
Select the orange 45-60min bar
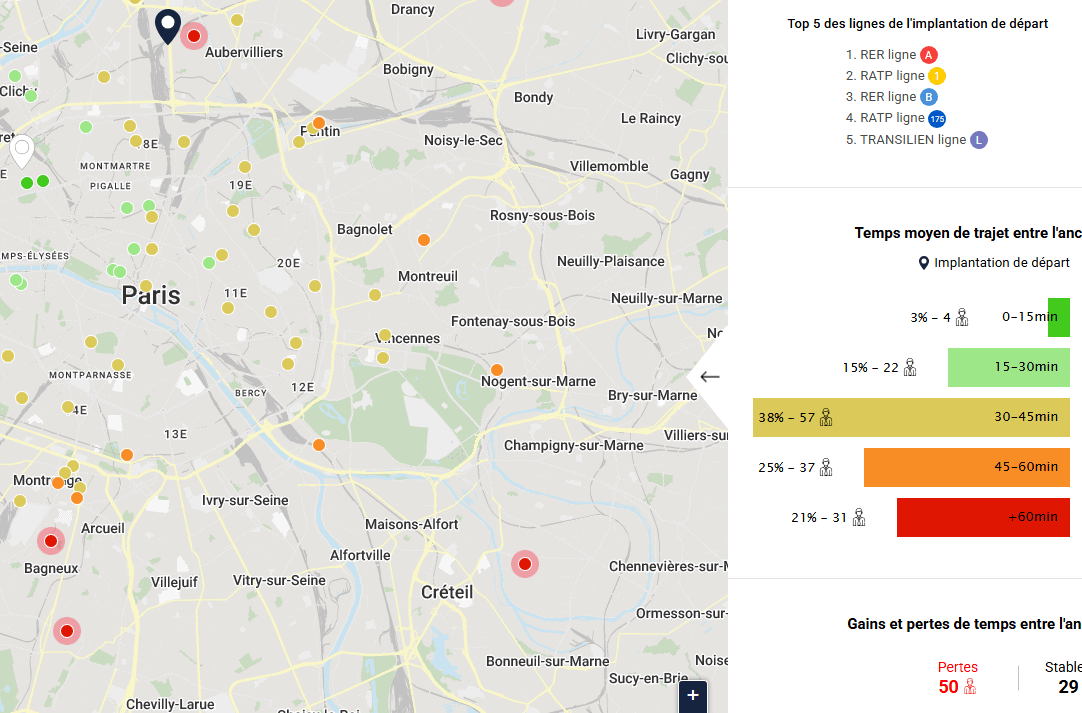966,467
